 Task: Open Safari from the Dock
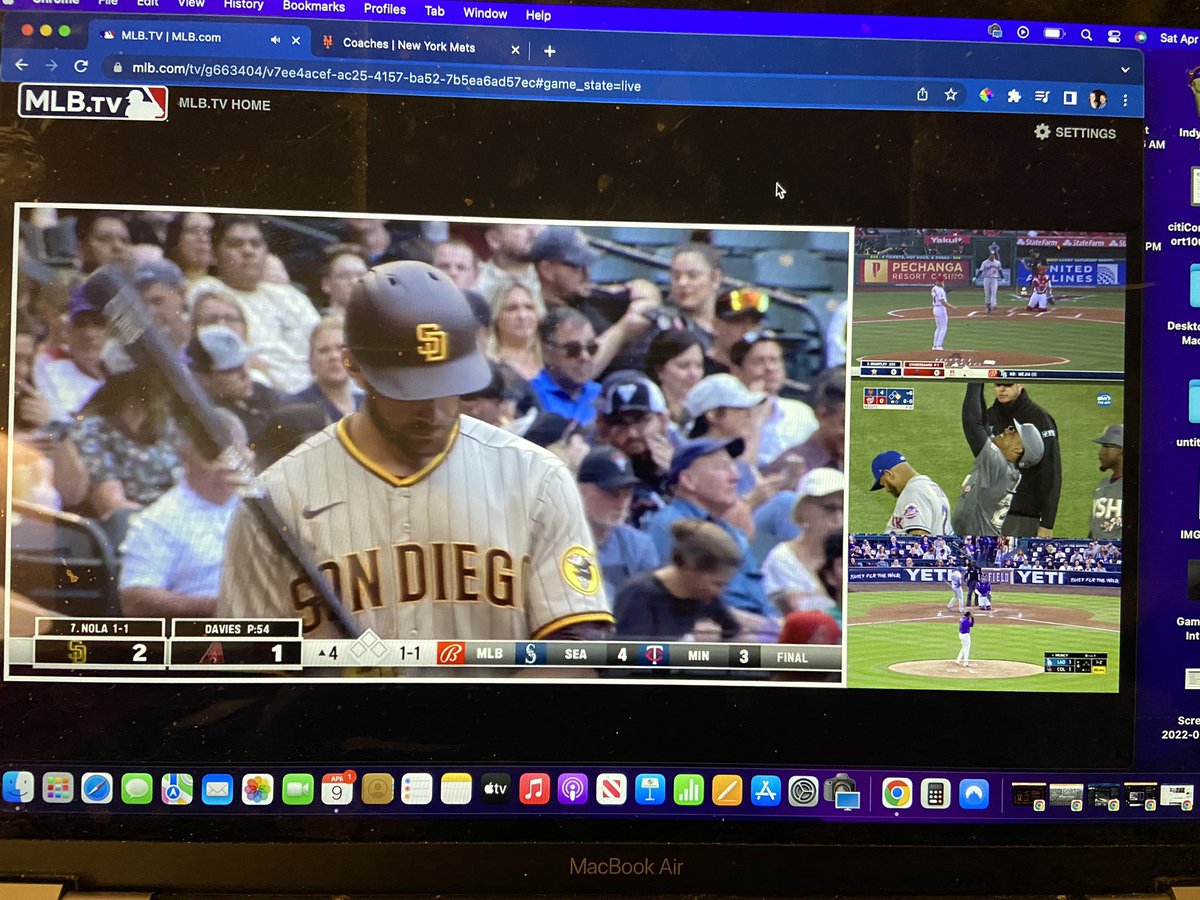click(x=97, y=788)
